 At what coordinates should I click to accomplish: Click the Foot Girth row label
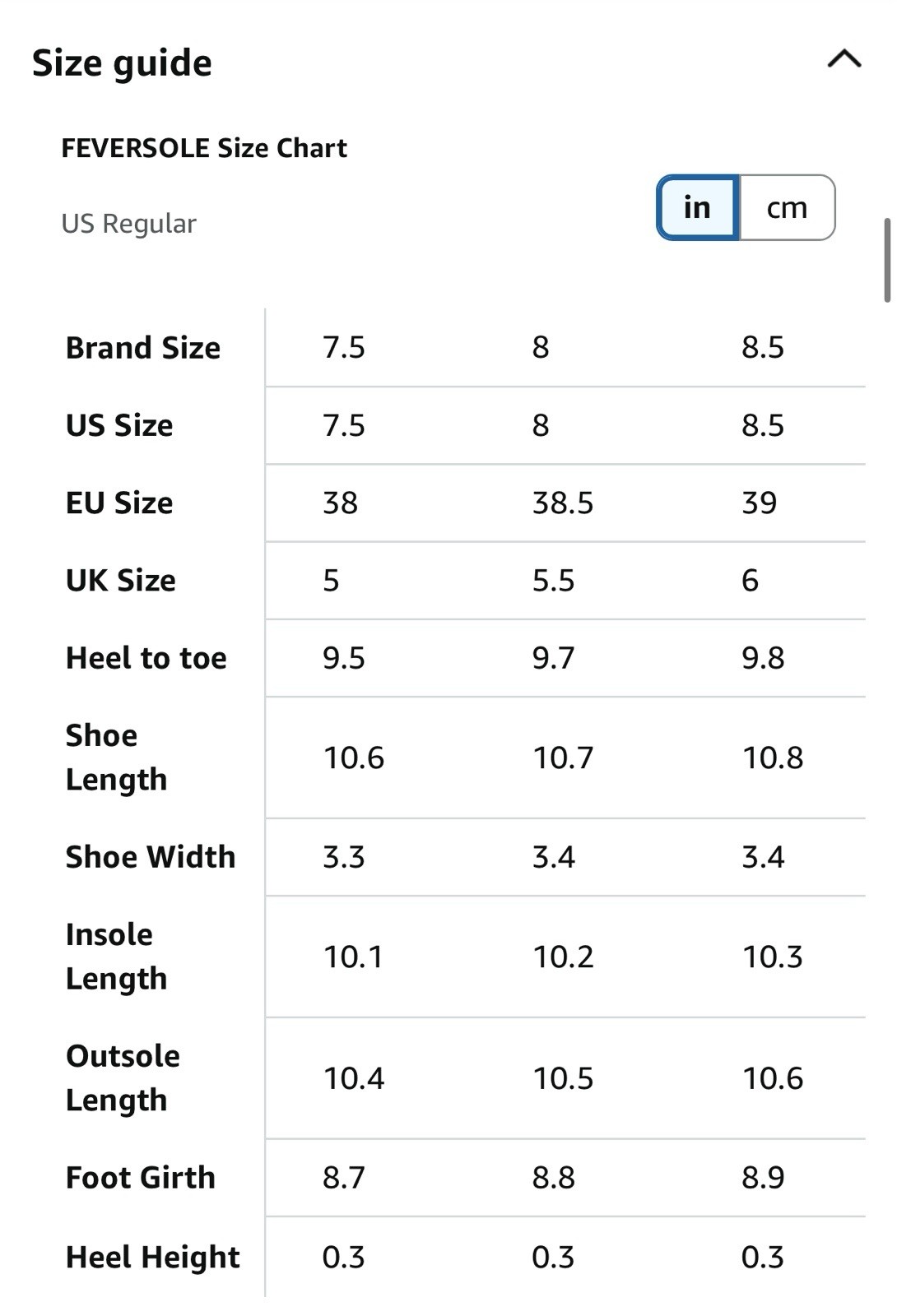pos(141,1178)
